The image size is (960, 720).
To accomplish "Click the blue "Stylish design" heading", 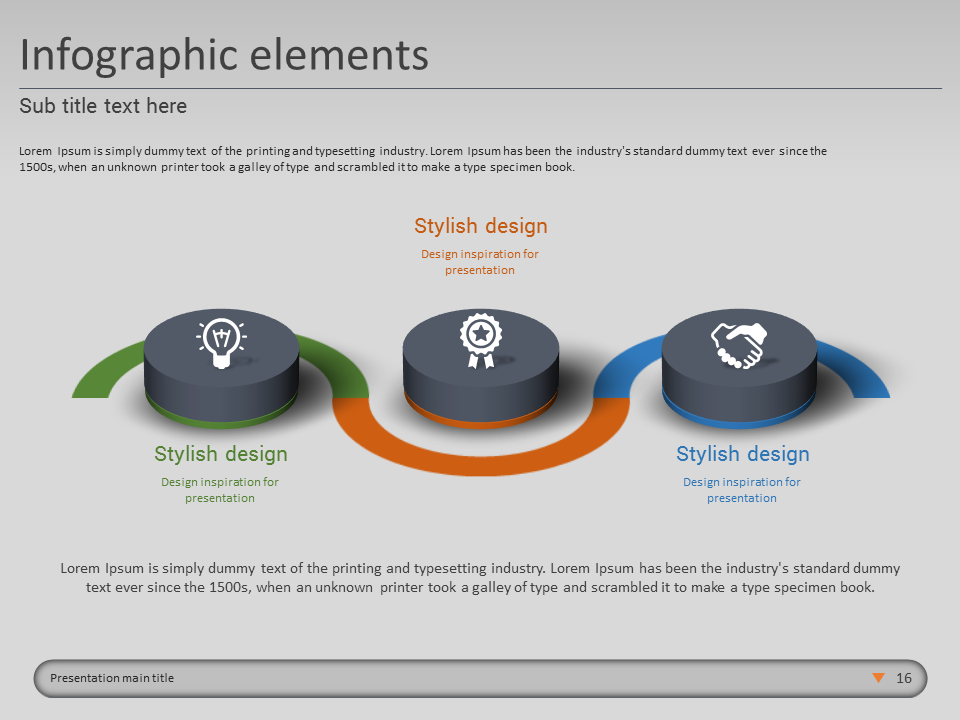I will coord(743,454).
